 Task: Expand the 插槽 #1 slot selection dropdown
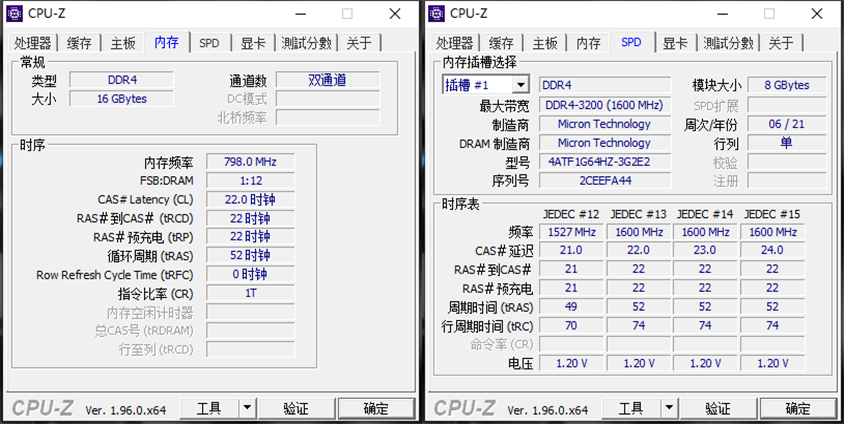click(521, 85)
